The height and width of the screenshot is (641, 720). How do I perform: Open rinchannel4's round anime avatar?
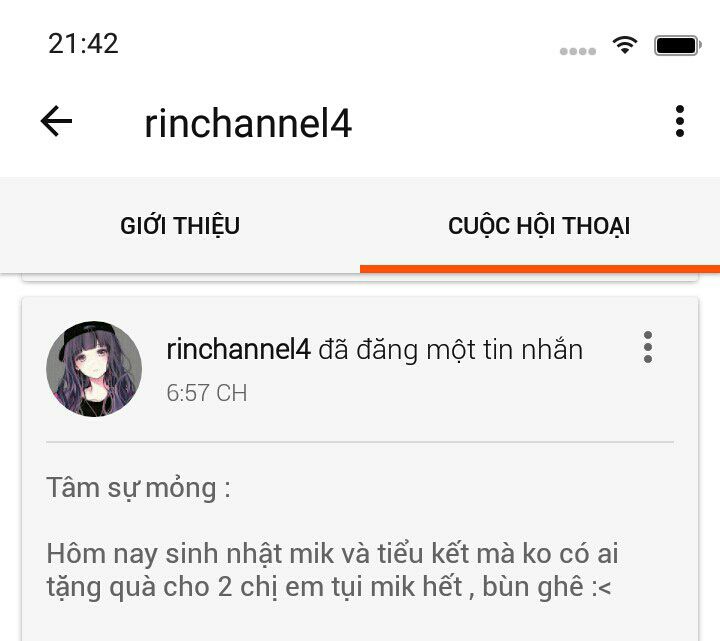click(x=94, y=369)
